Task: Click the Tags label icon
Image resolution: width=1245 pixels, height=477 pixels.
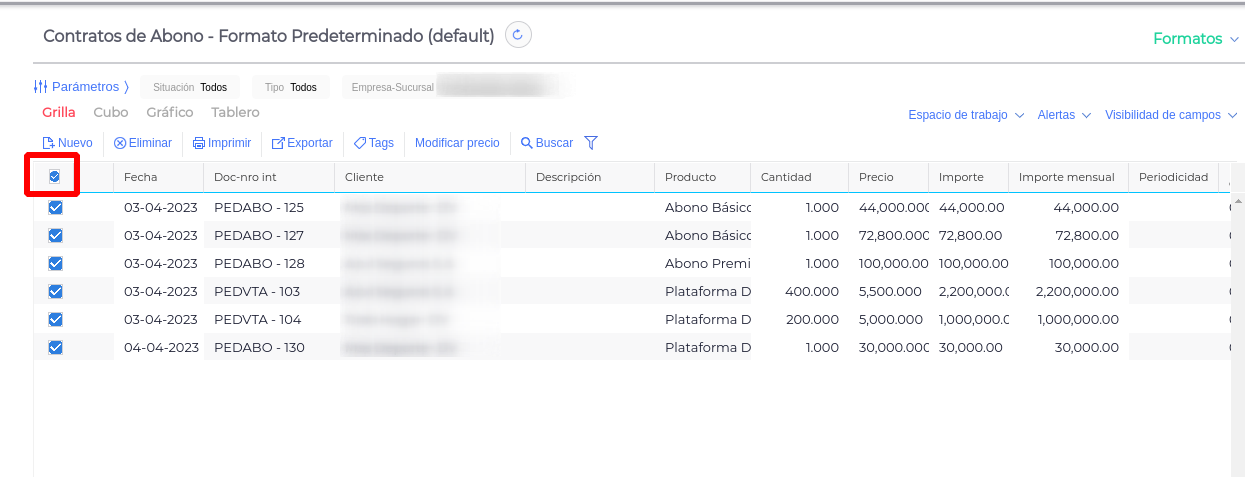Action: coord(360,143)
